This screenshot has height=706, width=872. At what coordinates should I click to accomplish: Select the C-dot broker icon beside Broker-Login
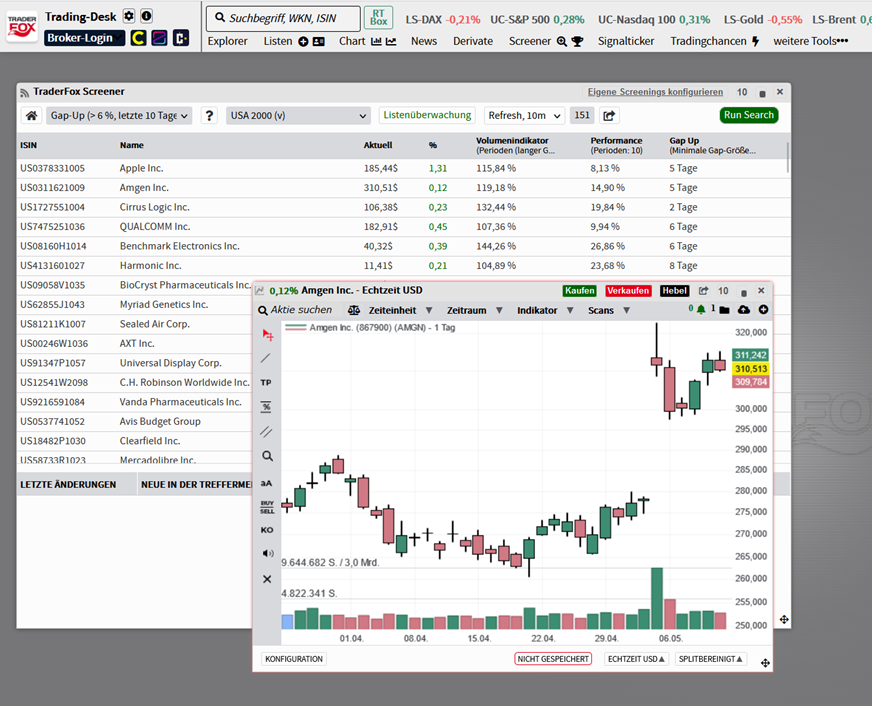pyautogui.click(x=181, y=38)
